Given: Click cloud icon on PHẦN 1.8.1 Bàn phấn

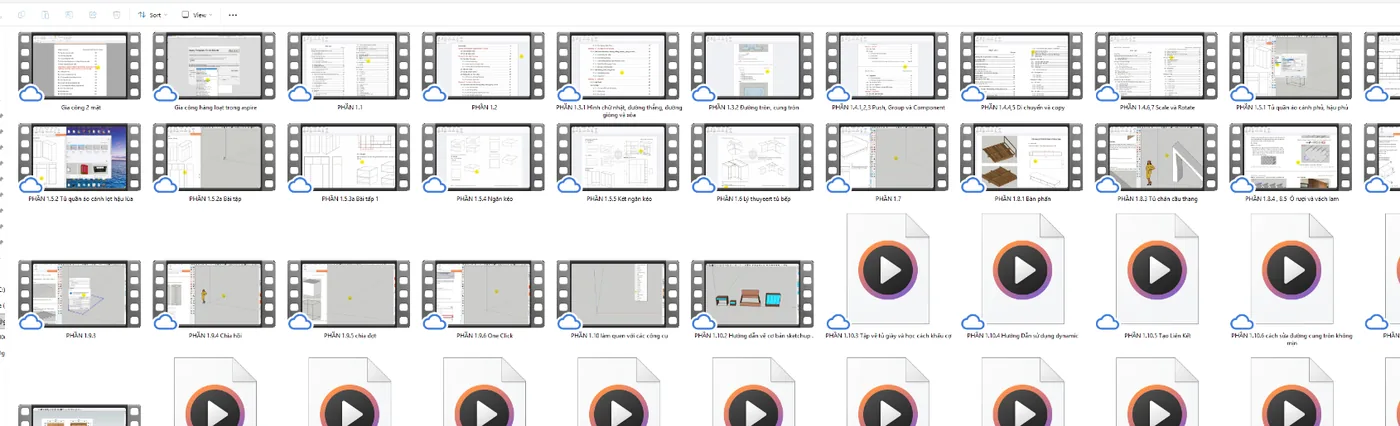Looking at the screenshot, I should click(974, 185).
